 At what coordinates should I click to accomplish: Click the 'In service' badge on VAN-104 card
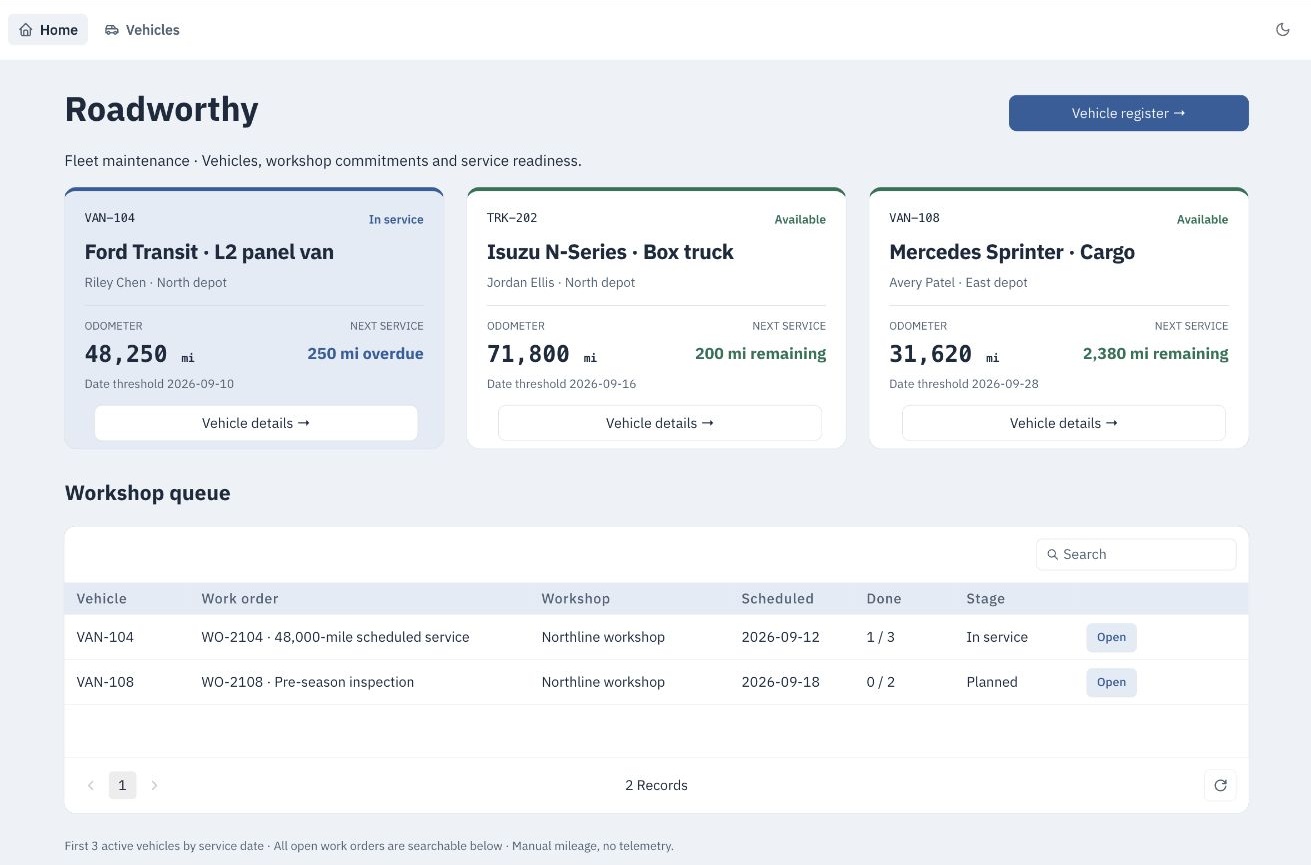click(x=396, y=219)
